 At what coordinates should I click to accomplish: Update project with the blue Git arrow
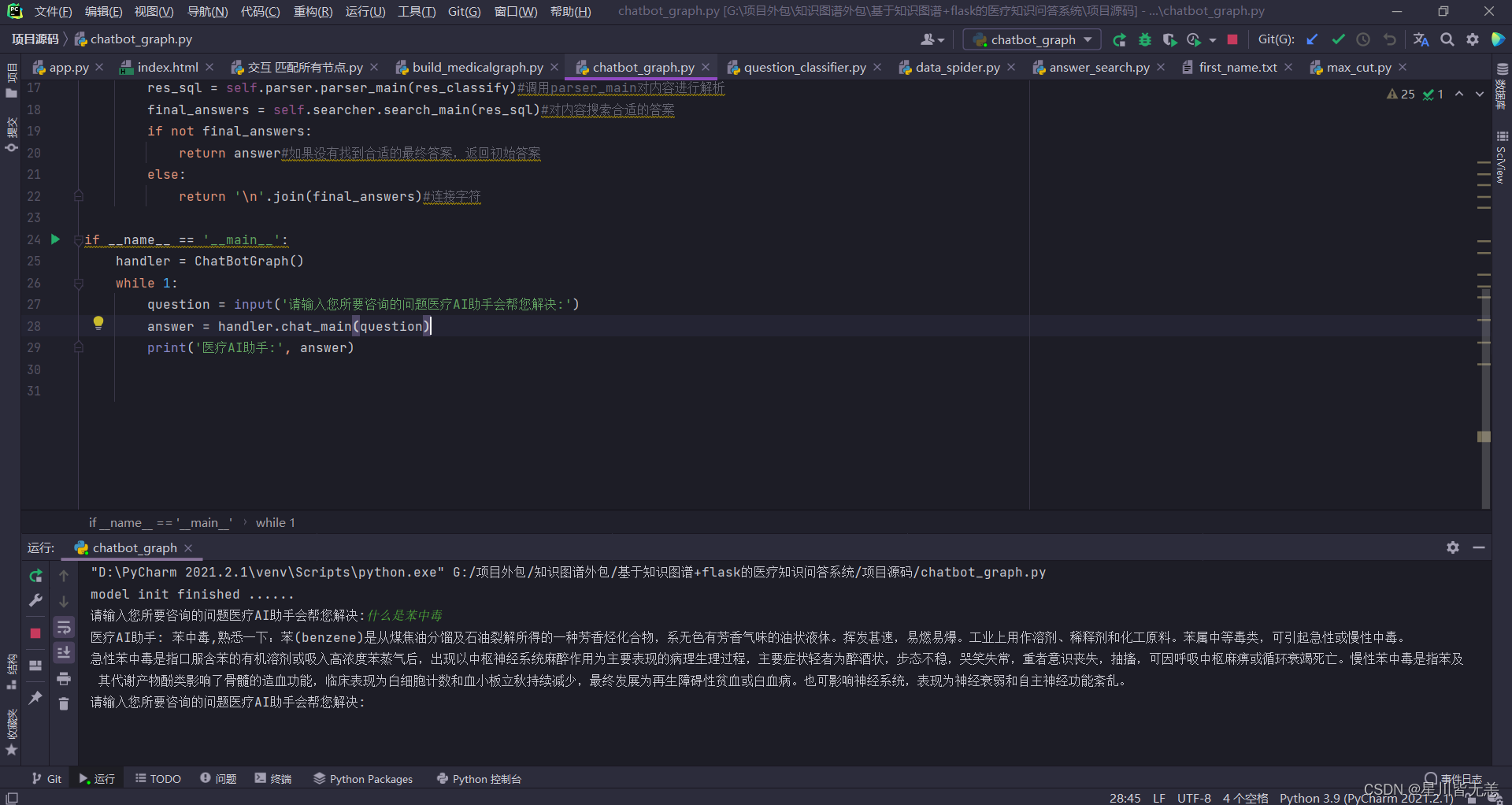point(1312,39)
